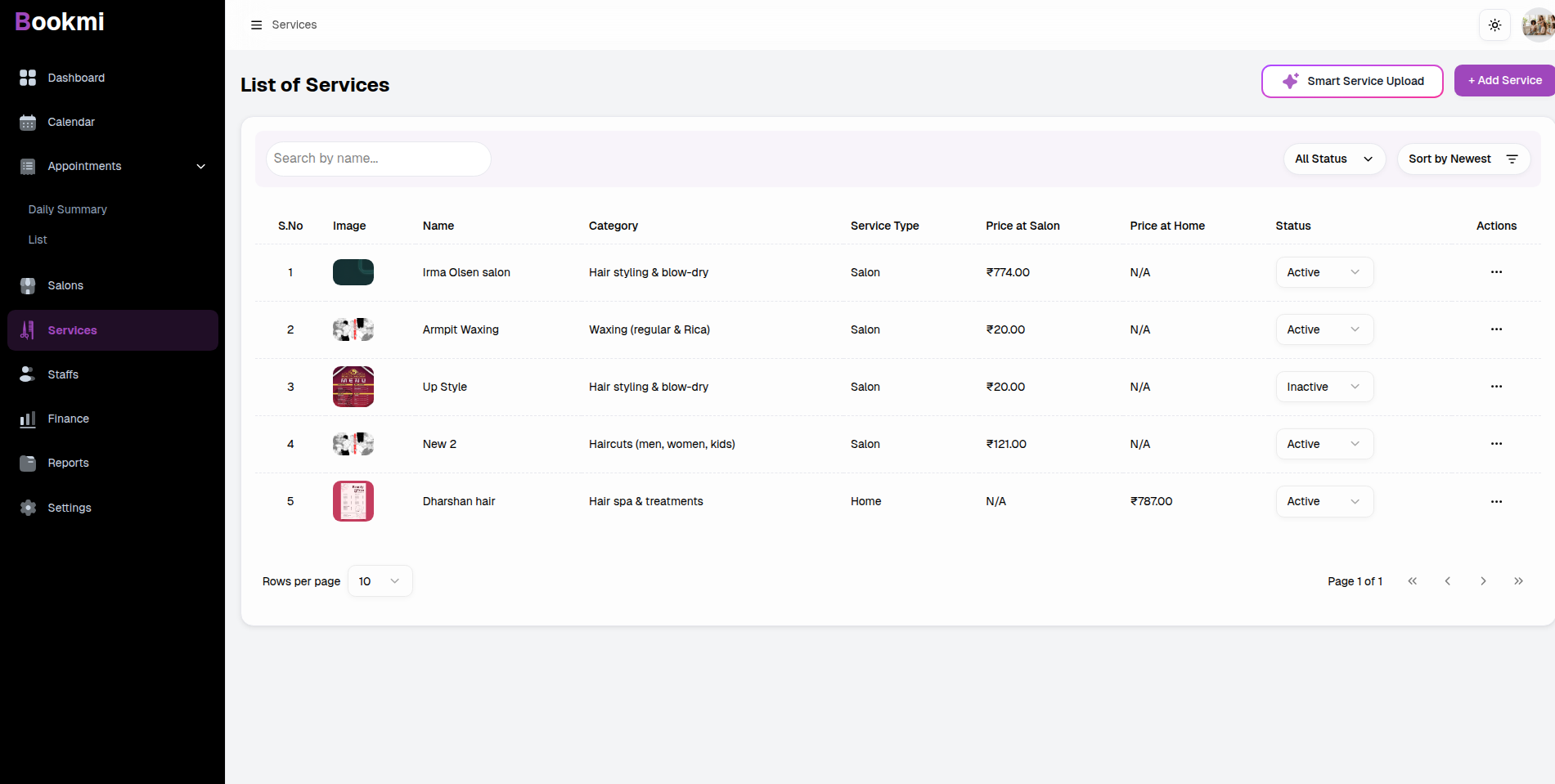Viewport: 1555px width, 784px height.
Task: Open the Dashboard from the sidebar
Action: (x=76, y=78)
